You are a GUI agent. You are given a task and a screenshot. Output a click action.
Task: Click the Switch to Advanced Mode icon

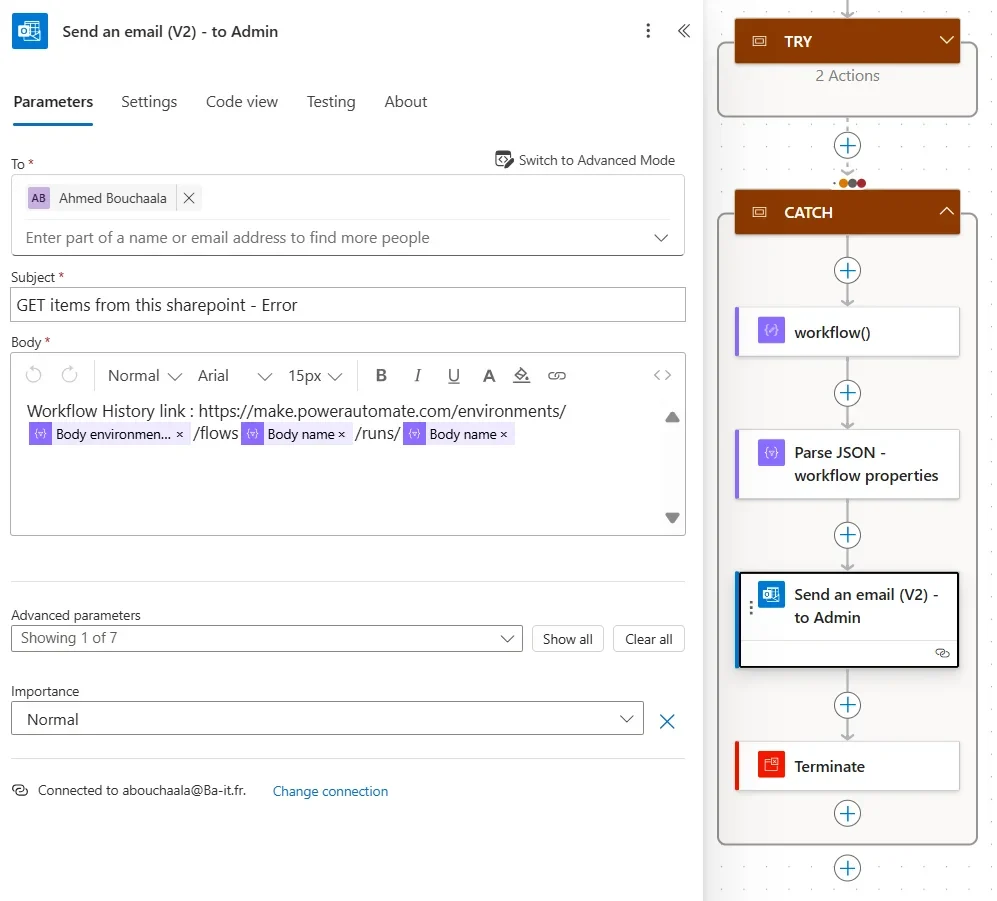pos(504,160)
